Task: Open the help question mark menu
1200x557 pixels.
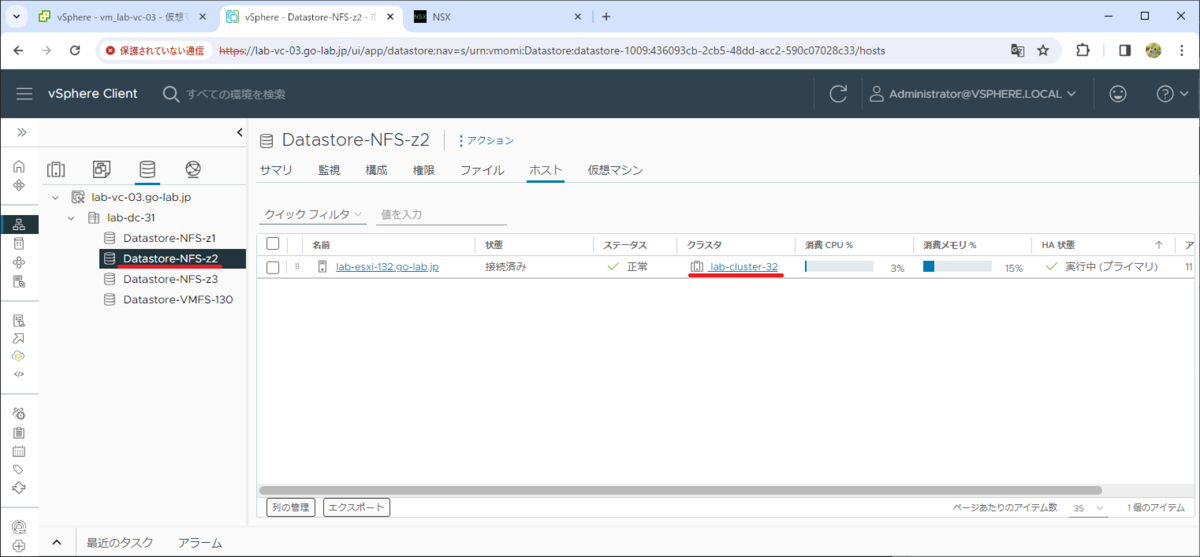Action: (x=1170, y=93)
